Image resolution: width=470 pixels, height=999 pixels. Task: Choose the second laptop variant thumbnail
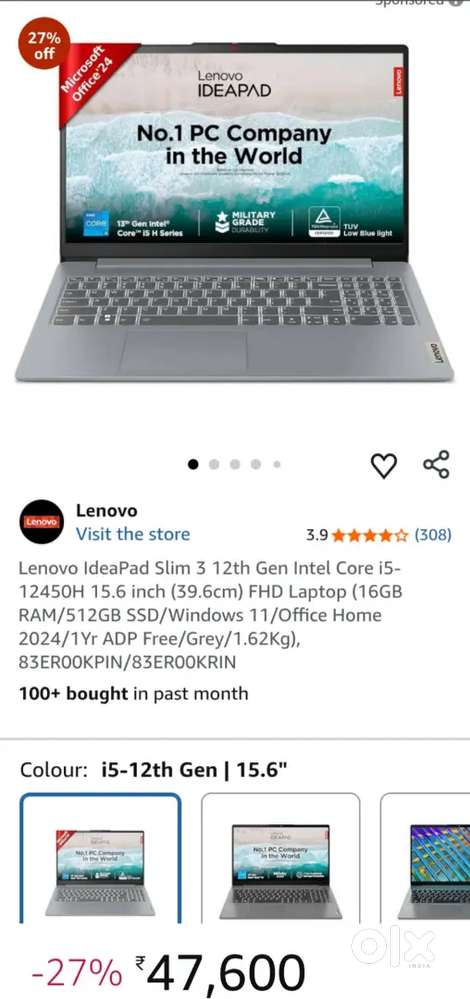click(x=281, y=858)
